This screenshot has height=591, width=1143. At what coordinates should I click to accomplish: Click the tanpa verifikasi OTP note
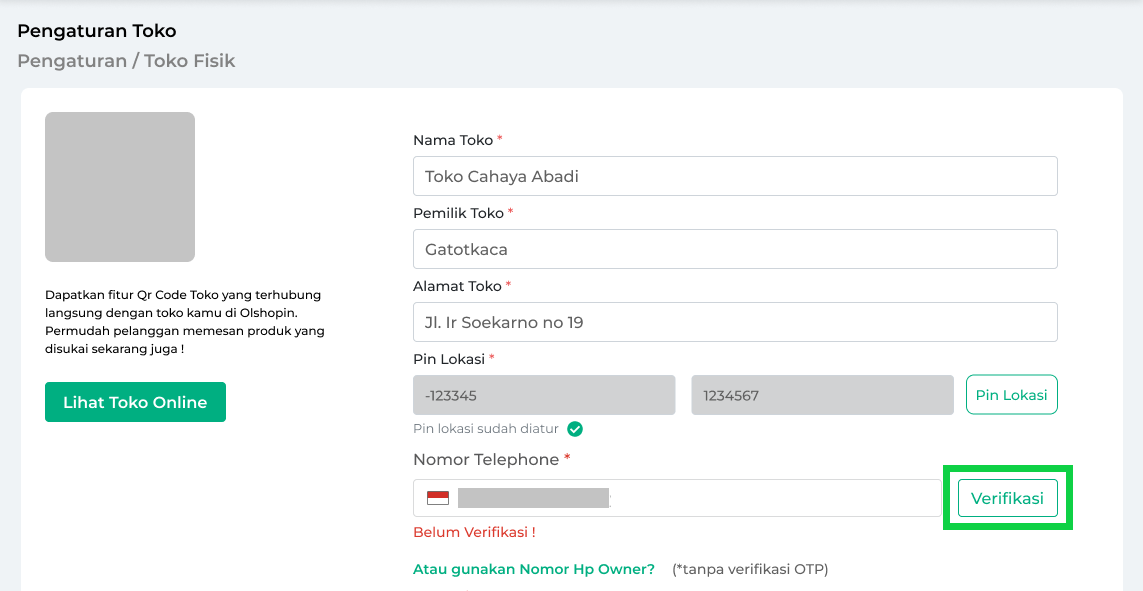pos(750,569)
